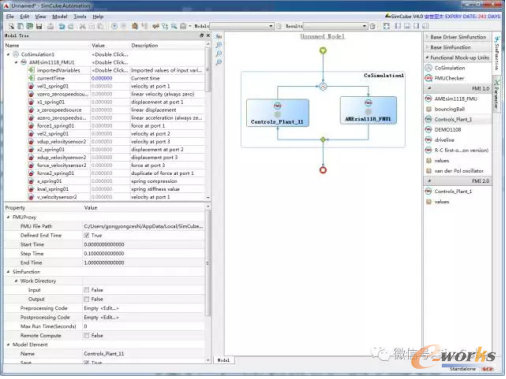Select the AMEsim1118_FMU1 block on canvas
The height and width of the screenshot is (379, 506).
click(368, 110)
